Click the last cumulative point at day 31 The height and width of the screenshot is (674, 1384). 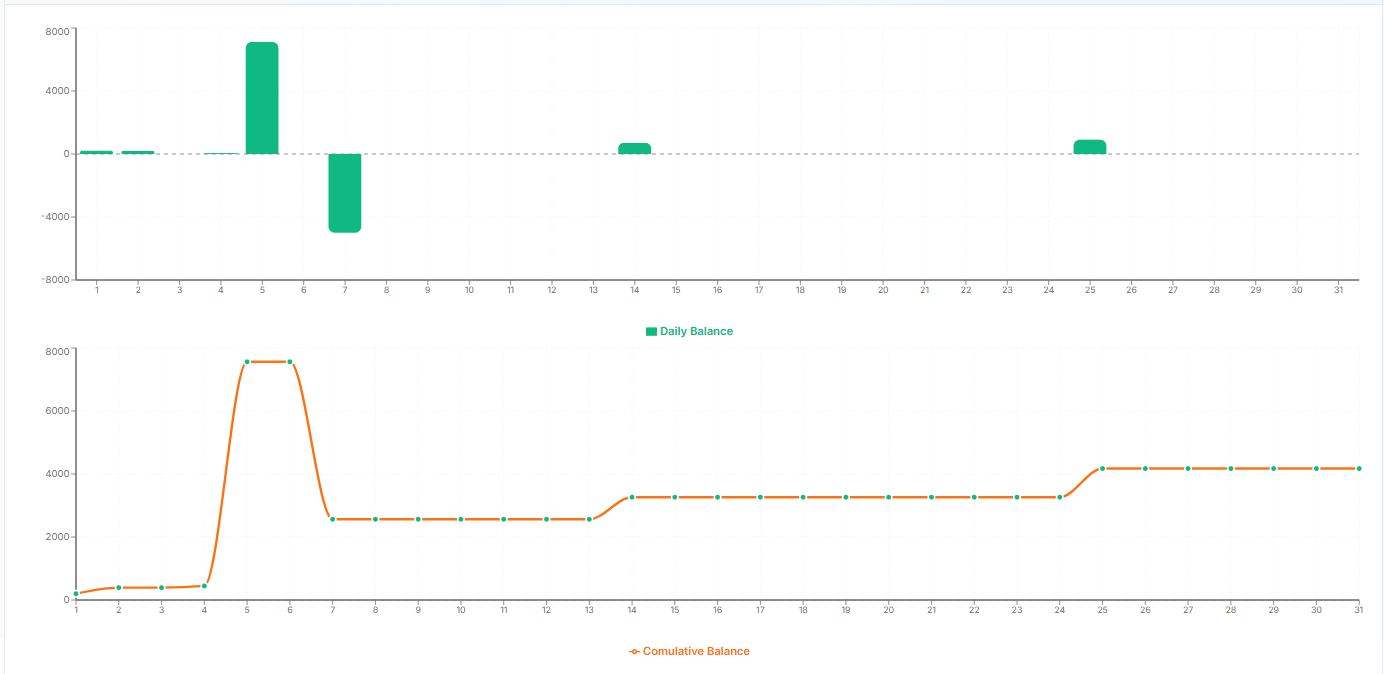tap(1358, 468)
